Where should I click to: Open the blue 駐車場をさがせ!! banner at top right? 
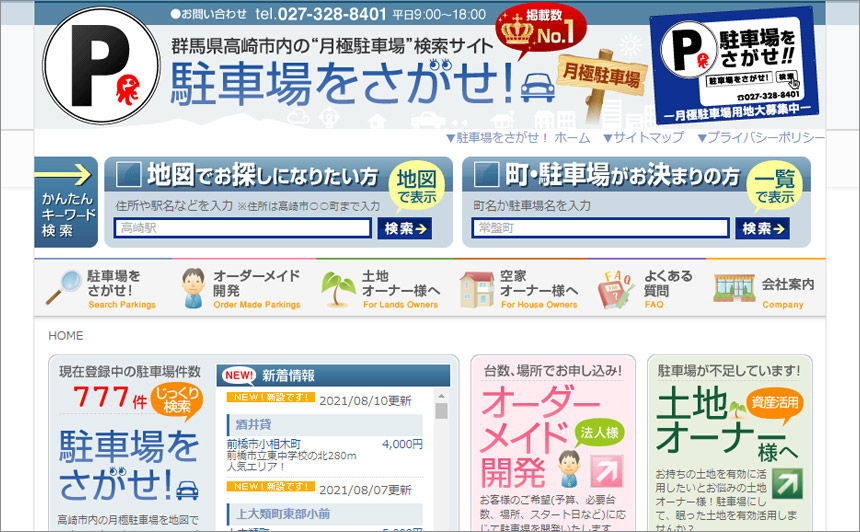click(x=734, y=65)
